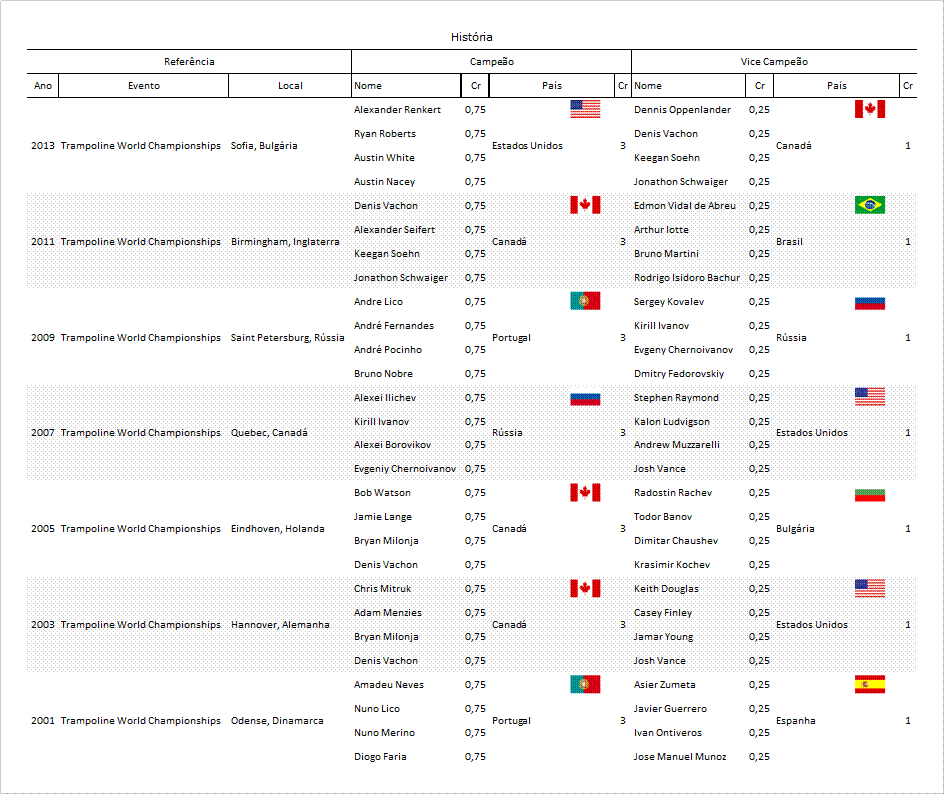Select the name "Alexander Renkert"

point(397,110)
